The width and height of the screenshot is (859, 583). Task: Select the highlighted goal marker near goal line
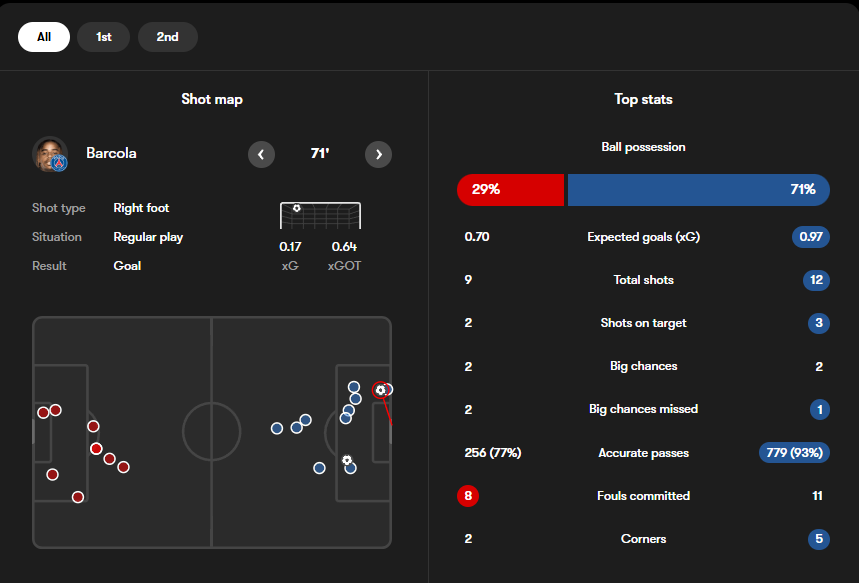coord(380,390)
